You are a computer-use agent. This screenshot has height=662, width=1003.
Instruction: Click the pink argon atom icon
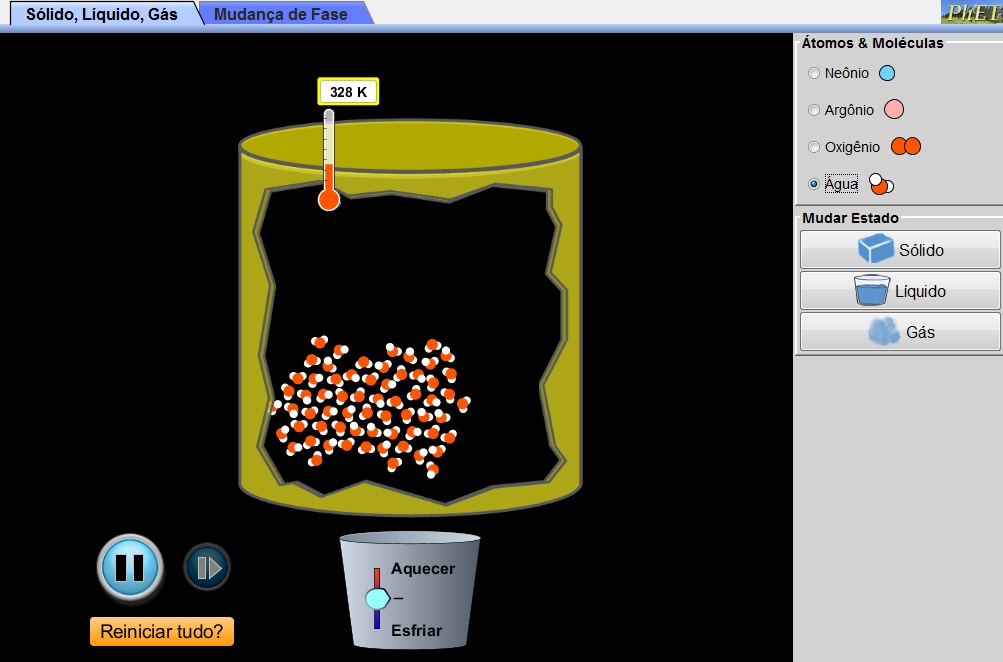point(894,110)
